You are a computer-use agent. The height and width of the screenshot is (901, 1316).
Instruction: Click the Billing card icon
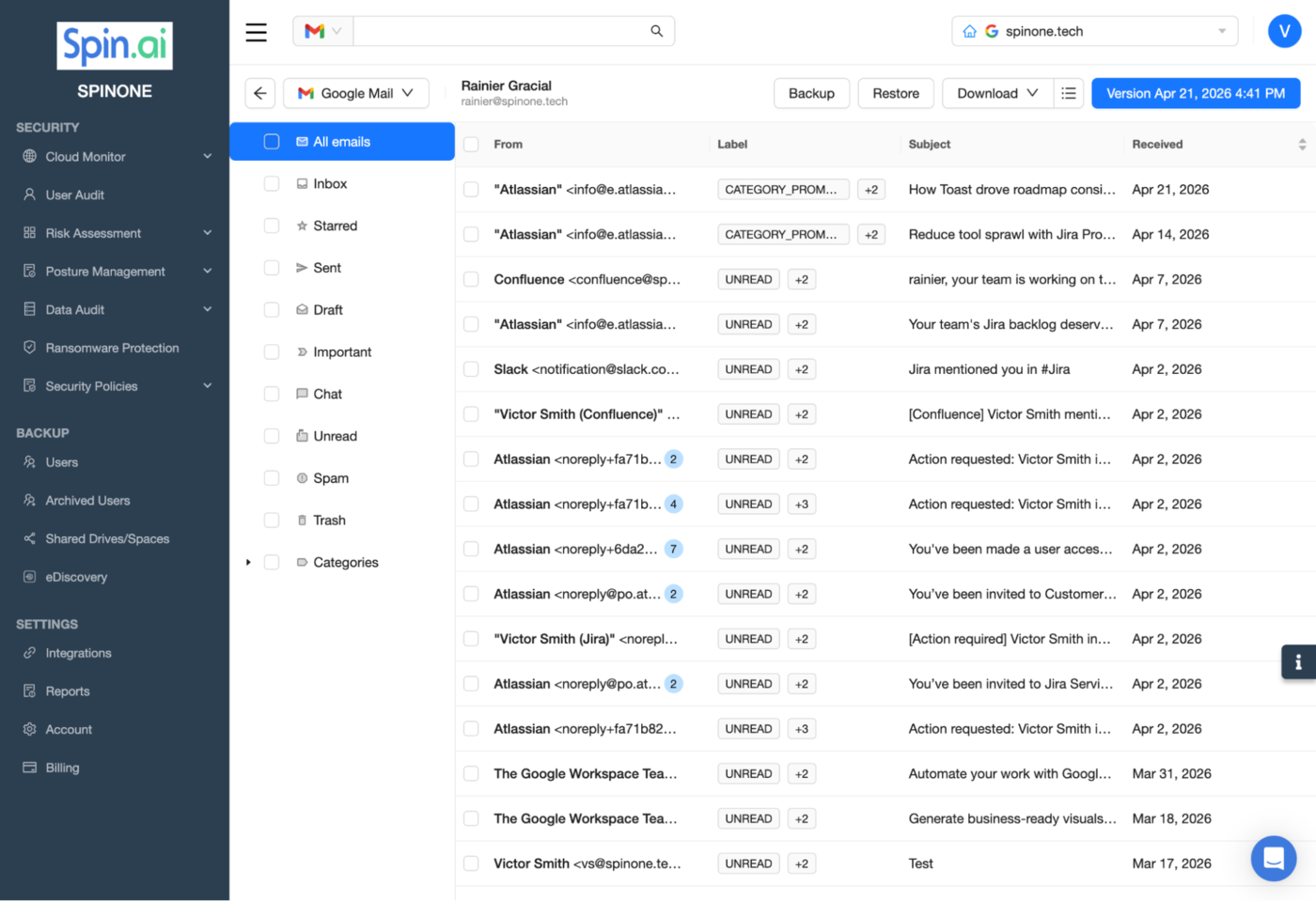[29, 769]
